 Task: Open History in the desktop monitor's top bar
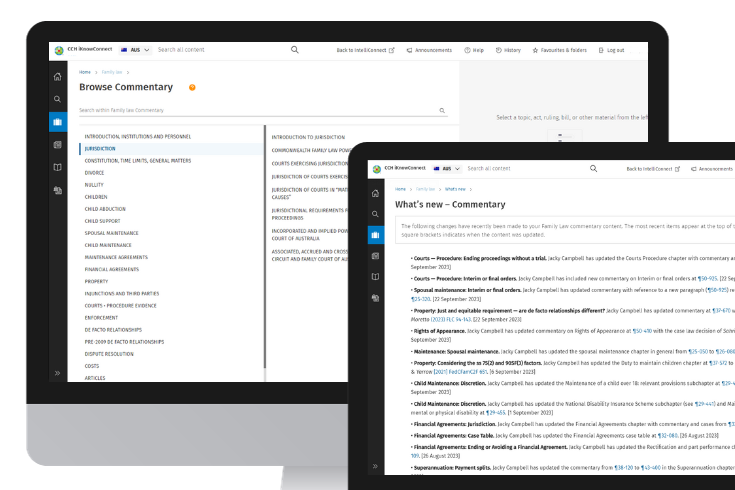coord(507,49)
